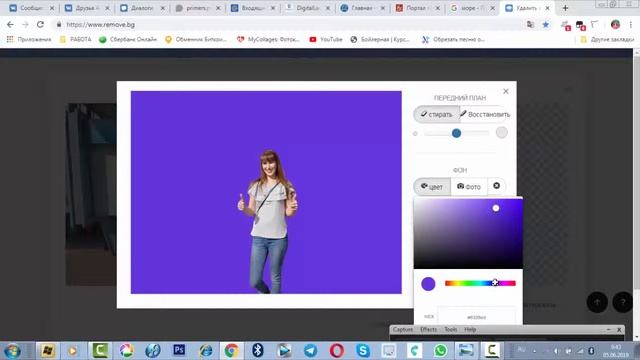This screenshot has width=640, height=360.
Task: Switch to the Сообщ... browser tab
Action: (31, 8)
